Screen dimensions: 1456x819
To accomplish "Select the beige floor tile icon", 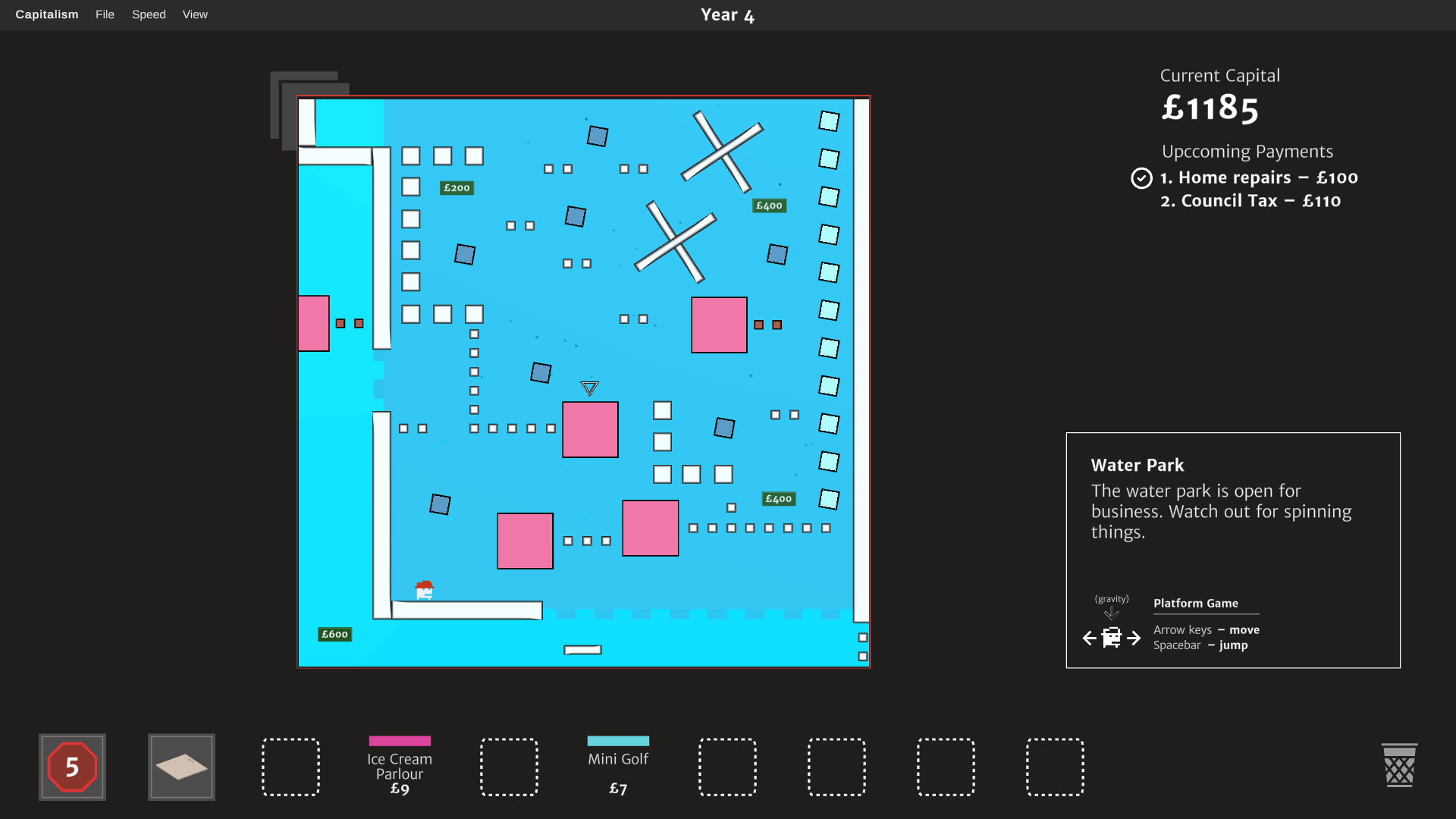I will tap(181, 767).
